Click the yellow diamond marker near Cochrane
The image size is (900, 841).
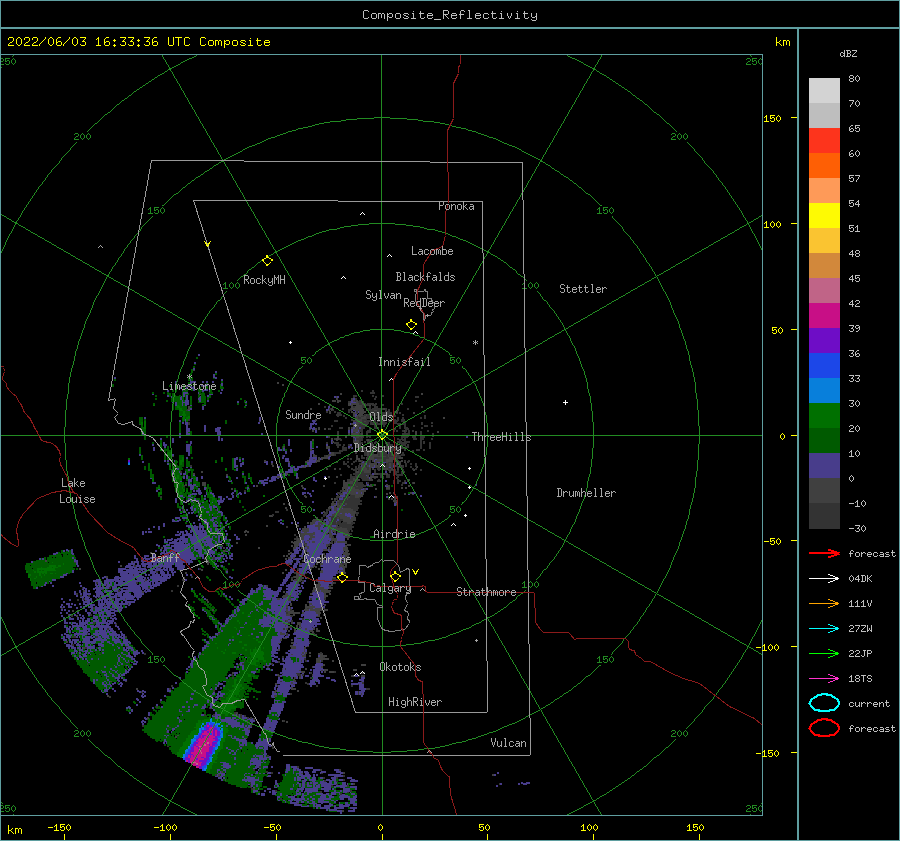pyautogui.click(x=342, y=577)
